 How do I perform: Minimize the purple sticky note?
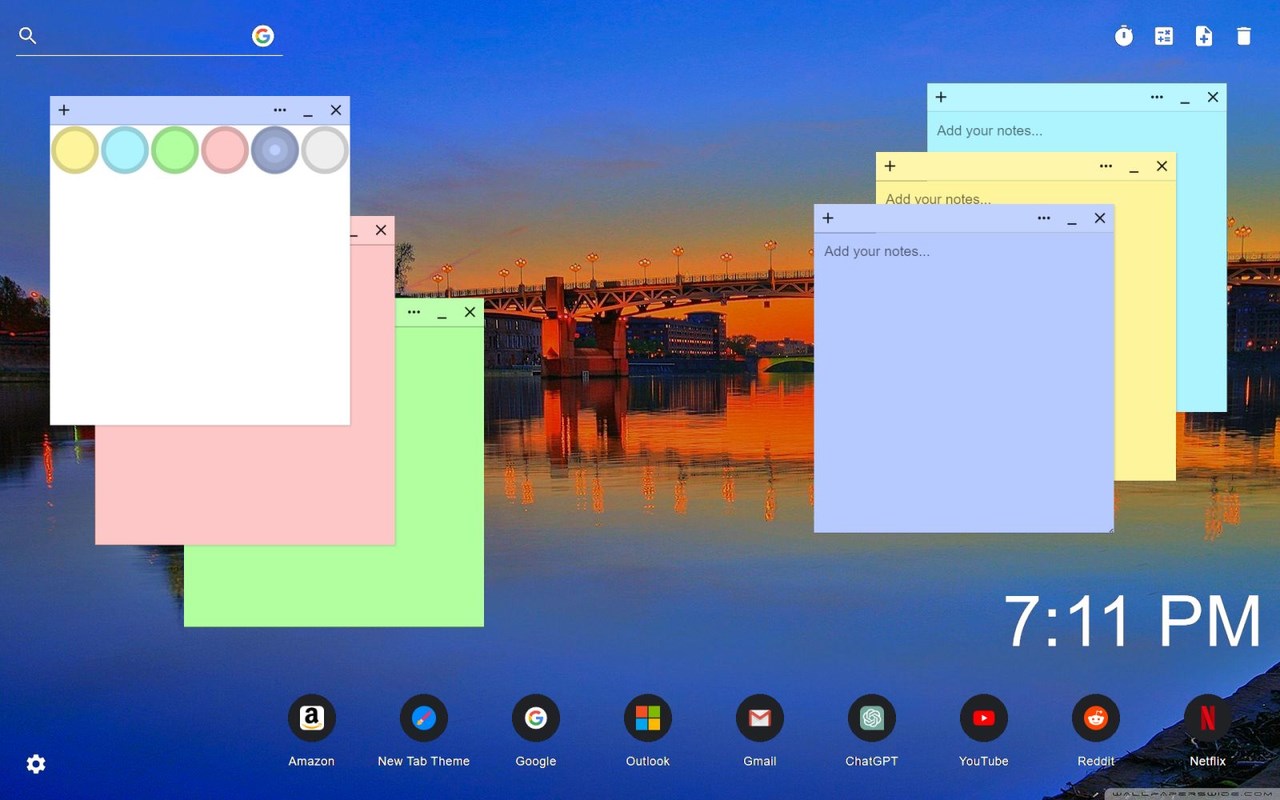(x=1072, y=219)
